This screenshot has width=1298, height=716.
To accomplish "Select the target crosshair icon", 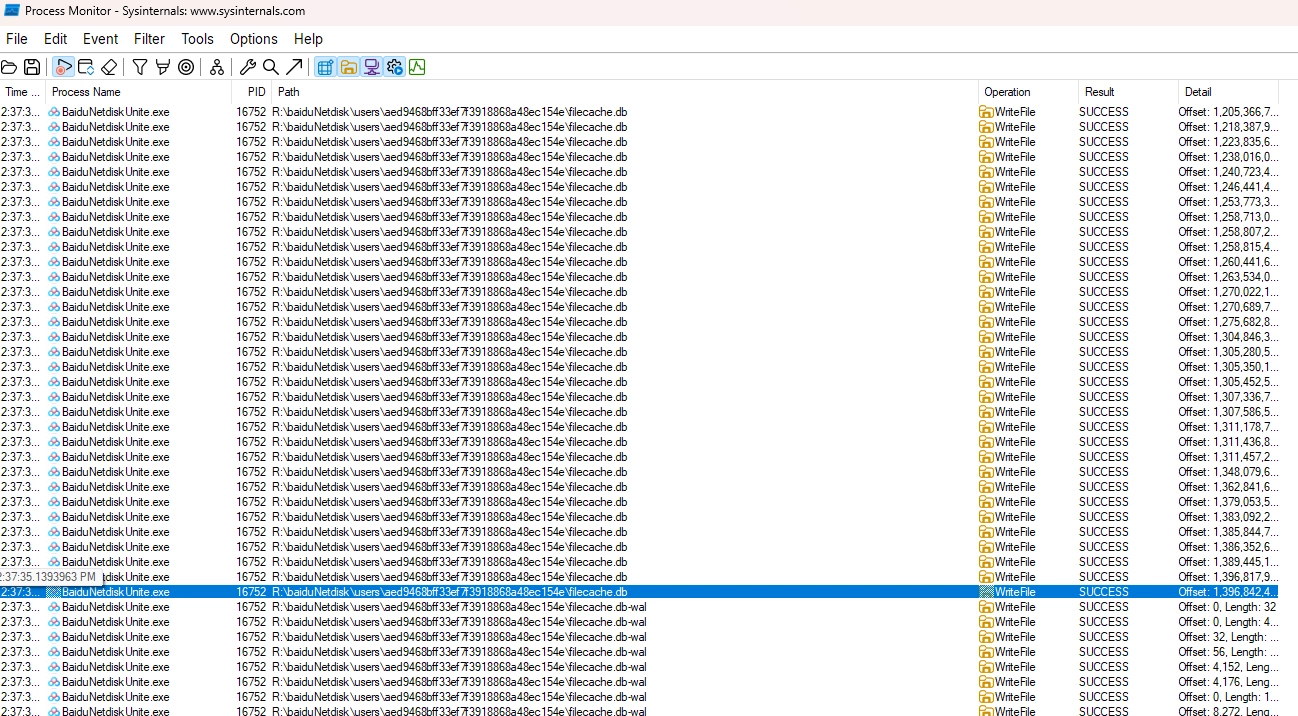I will (186, 67).
